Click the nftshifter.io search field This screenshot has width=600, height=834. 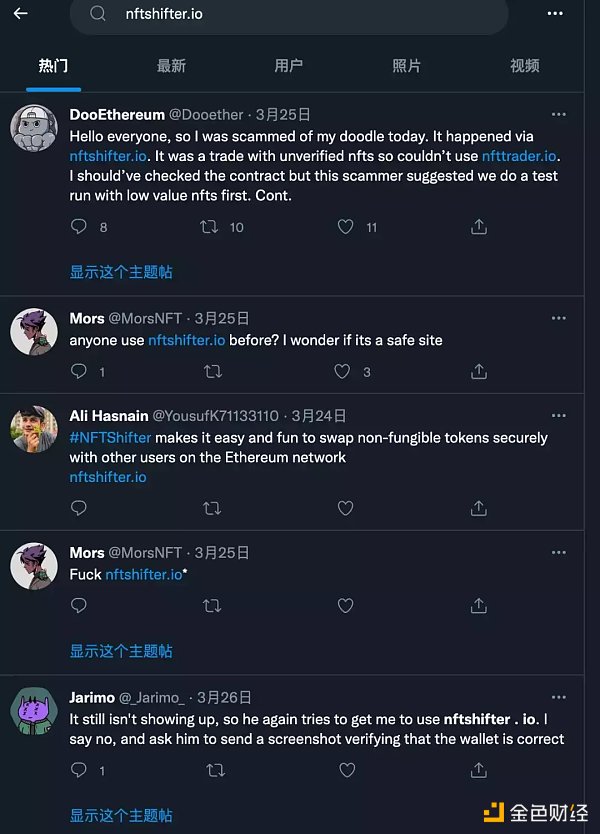[300, 14]
